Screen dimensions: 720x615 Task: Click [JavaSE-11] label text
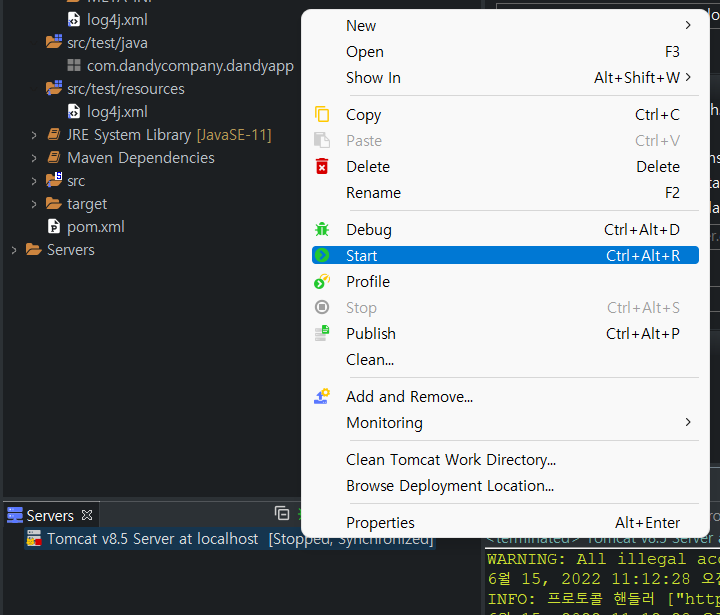click(x=234, y=135)
